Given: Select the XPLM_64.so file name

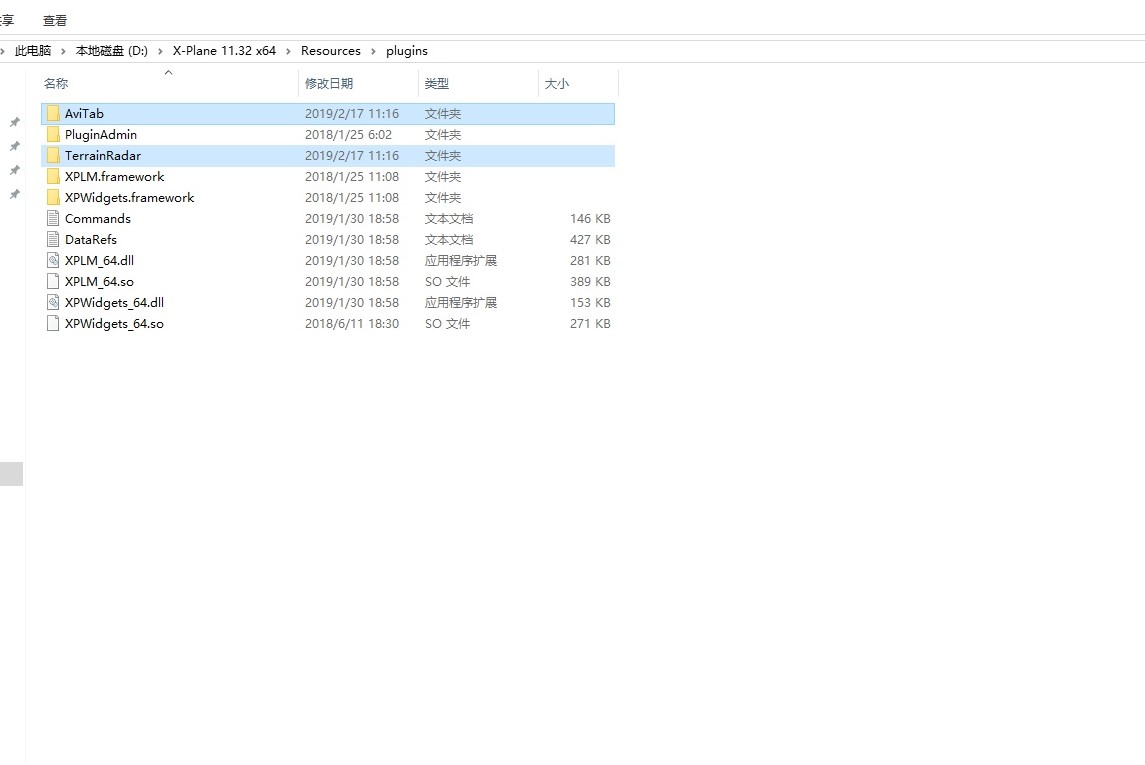Looking at the screenshot, I should click(x=99, y=282).
